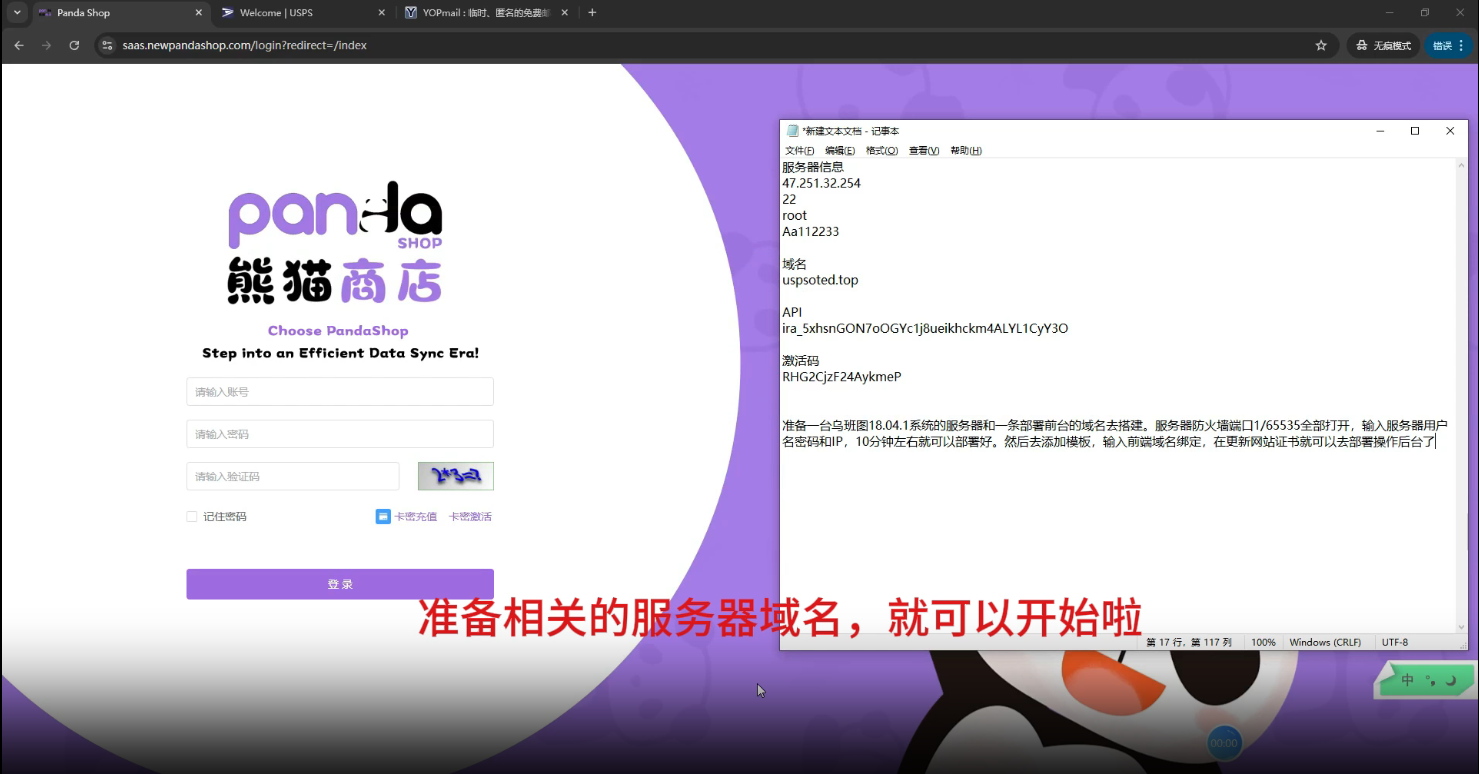Close the Welcome | USPS tab

coord(381,13)
